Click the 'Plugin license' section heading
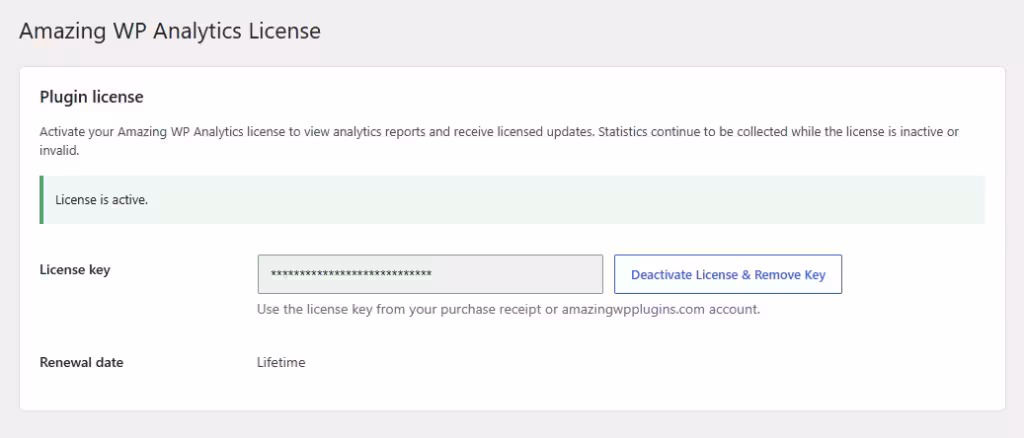 91,97
